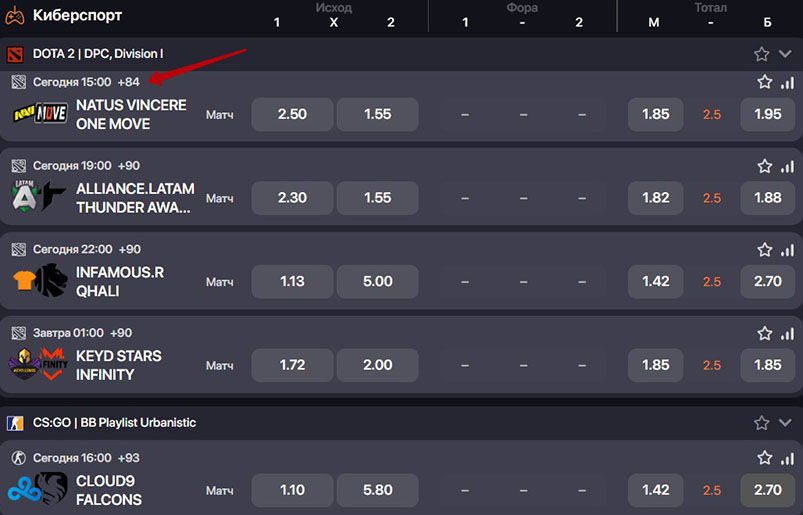Click Infamous.R vs Qhali team logos
This screenshot has width=803, height=515.
39,281
